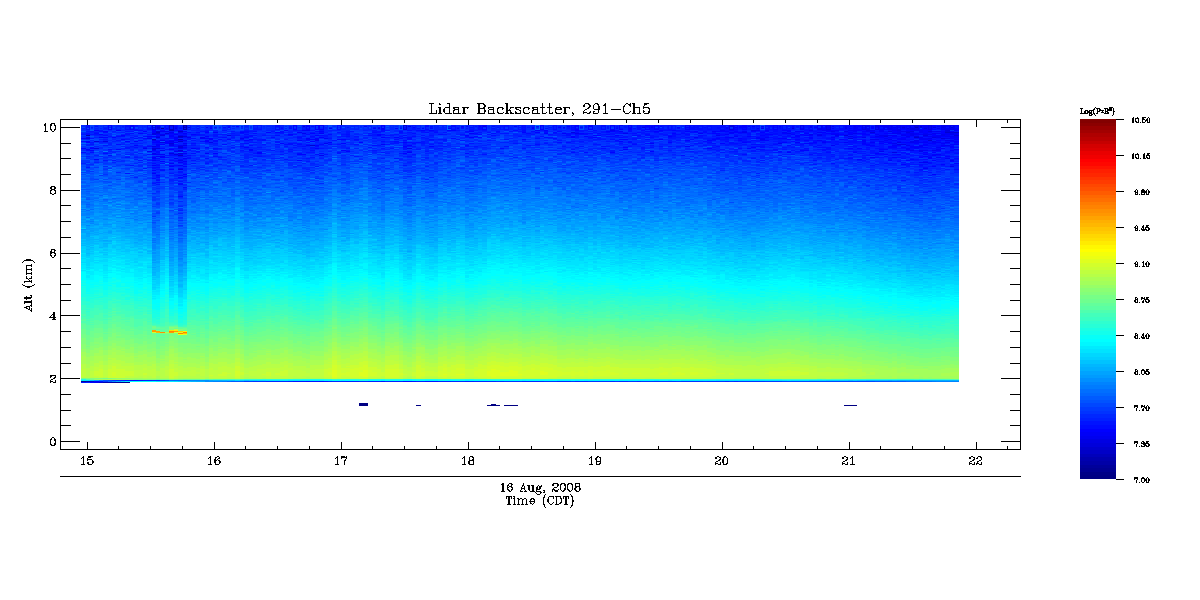The height and width of the screenshot is (600, 1200).
Task: Click the colorbar label '7.35'
Action: (x=1141, y=444)
